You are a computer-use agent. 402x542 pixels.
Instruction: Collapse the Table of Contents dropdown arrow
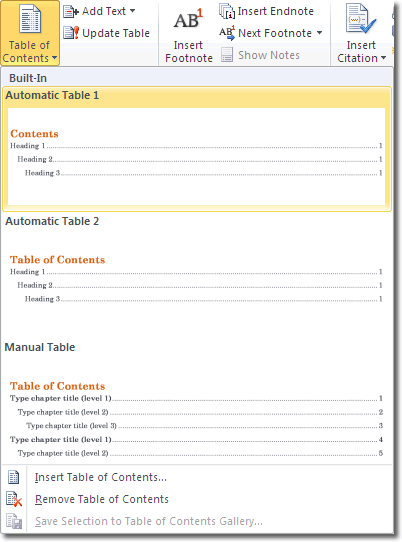(54, 58)
